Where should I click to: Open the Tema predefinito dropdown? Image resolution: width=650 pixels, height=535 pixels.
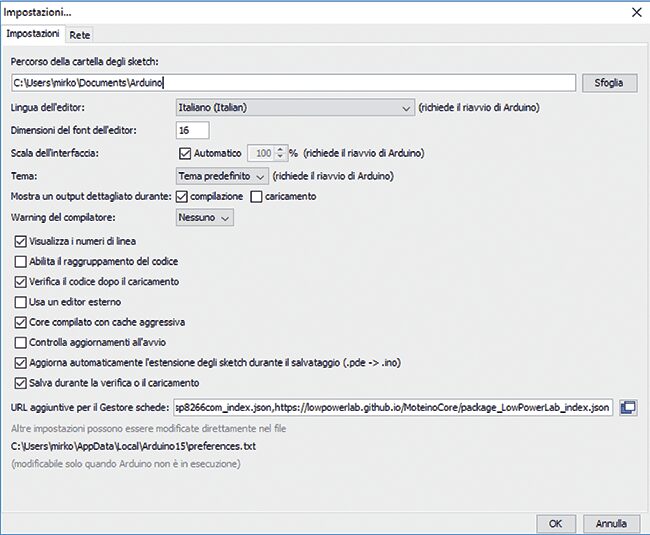(222, 176)
